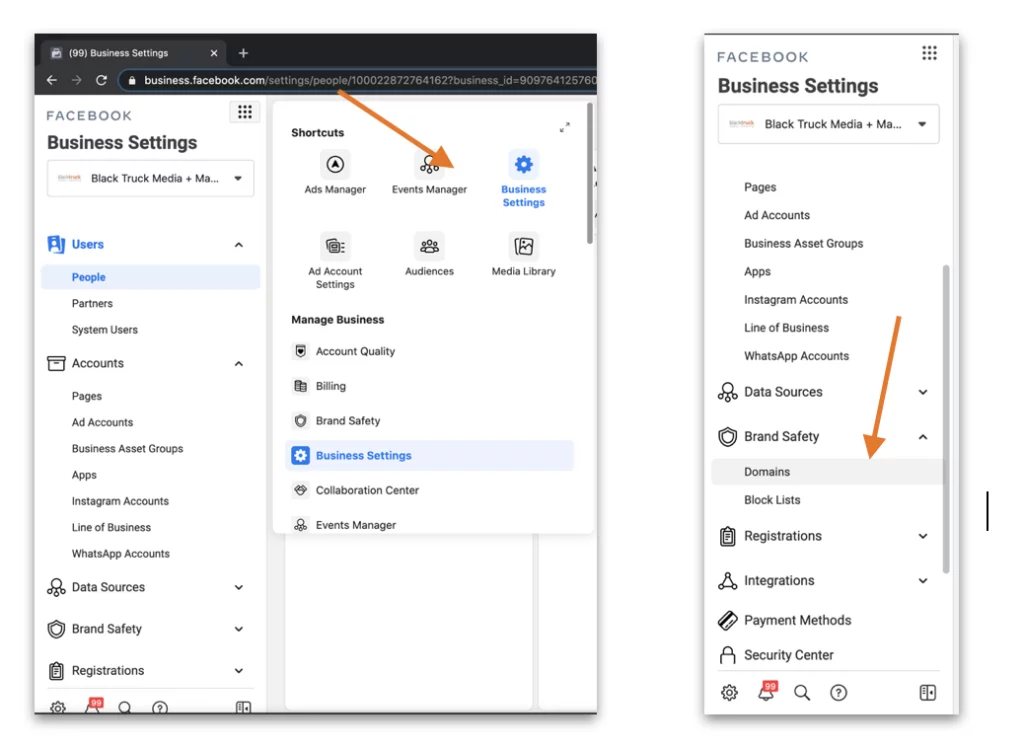Open Ads Manager shortcut icon

pos(335,165)
